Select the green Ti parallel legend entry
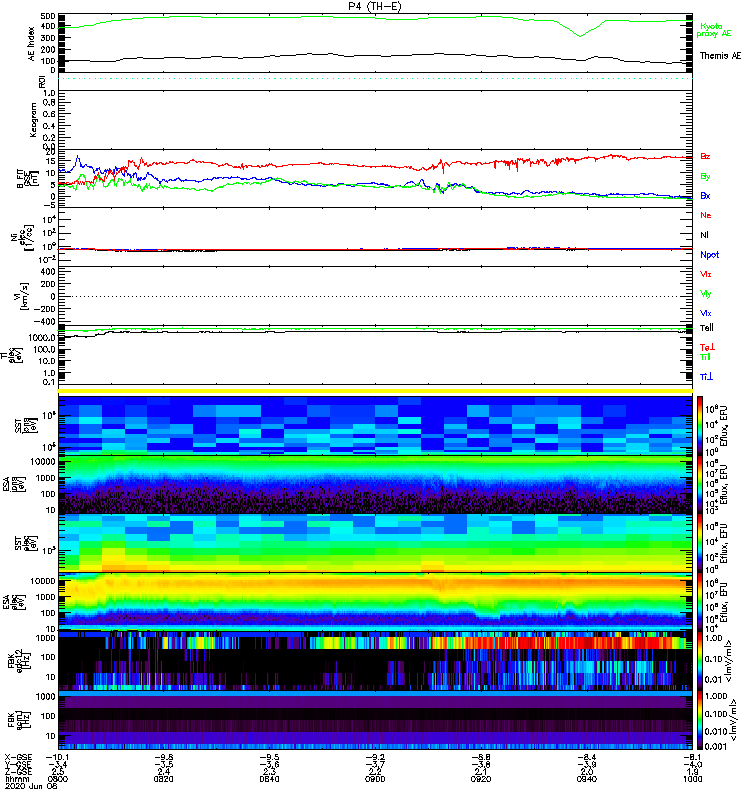This screenshot has height=800, width=750. pyautogui.click(x=705, y=357)
